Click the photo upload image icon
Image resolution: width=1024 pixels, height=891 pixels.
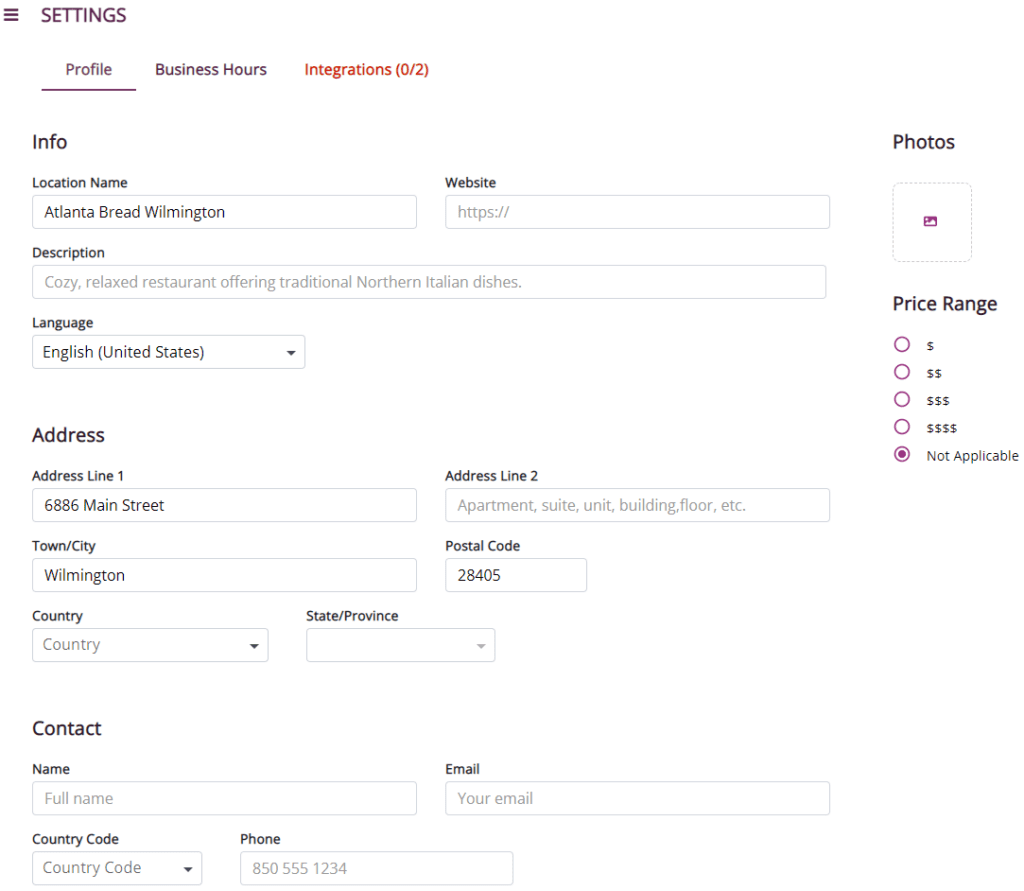click(930, 222)
